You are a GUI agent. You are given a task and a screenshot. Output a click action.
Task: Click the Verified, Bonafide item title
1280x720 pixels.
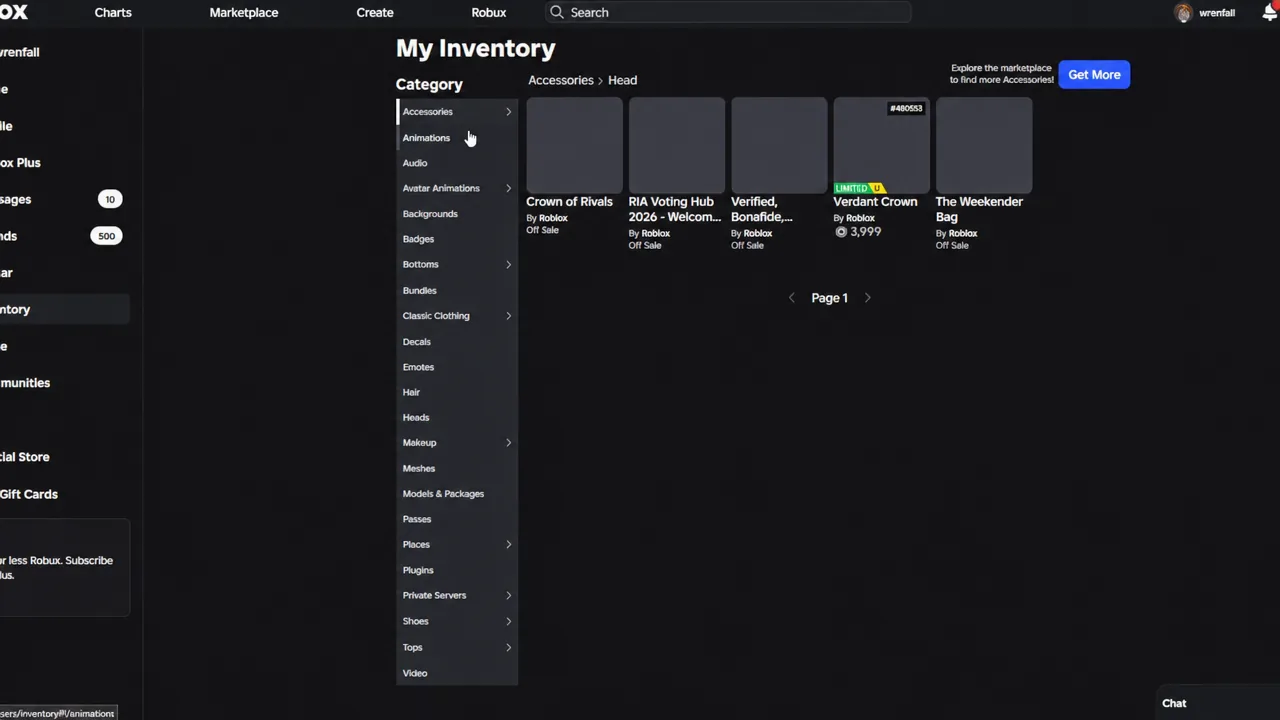pyautogui.click(x=762, y=209)
